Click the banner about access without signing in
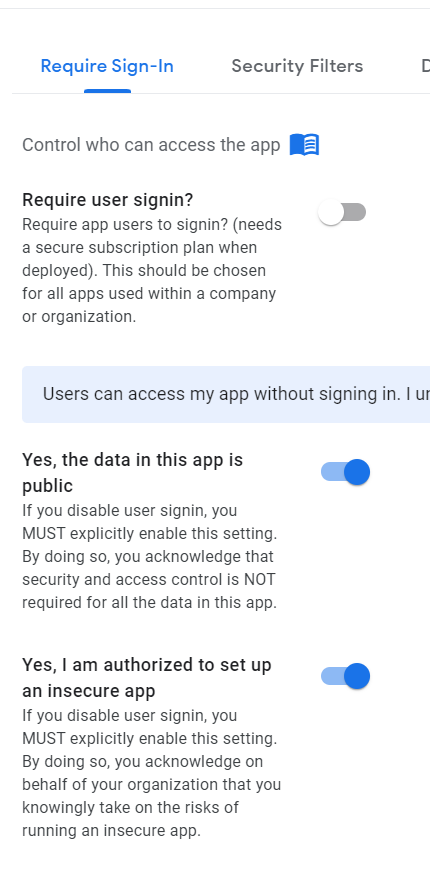Screen dimensions: 430x879 tap(226, 394)
